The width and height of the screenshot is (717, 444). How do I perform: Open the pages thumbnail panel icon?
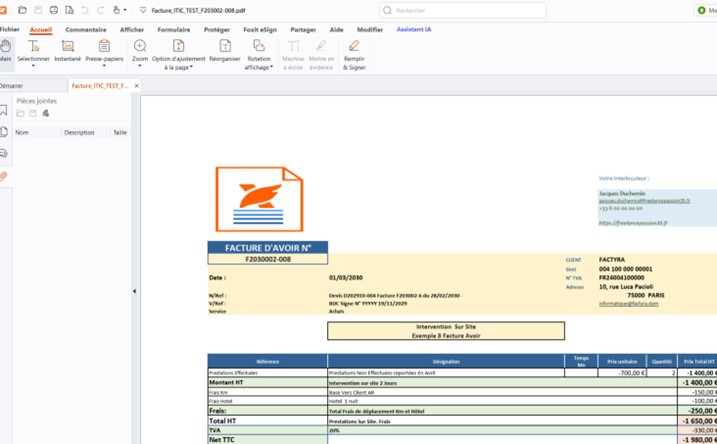pyautogui.click(x=4, y=132)
